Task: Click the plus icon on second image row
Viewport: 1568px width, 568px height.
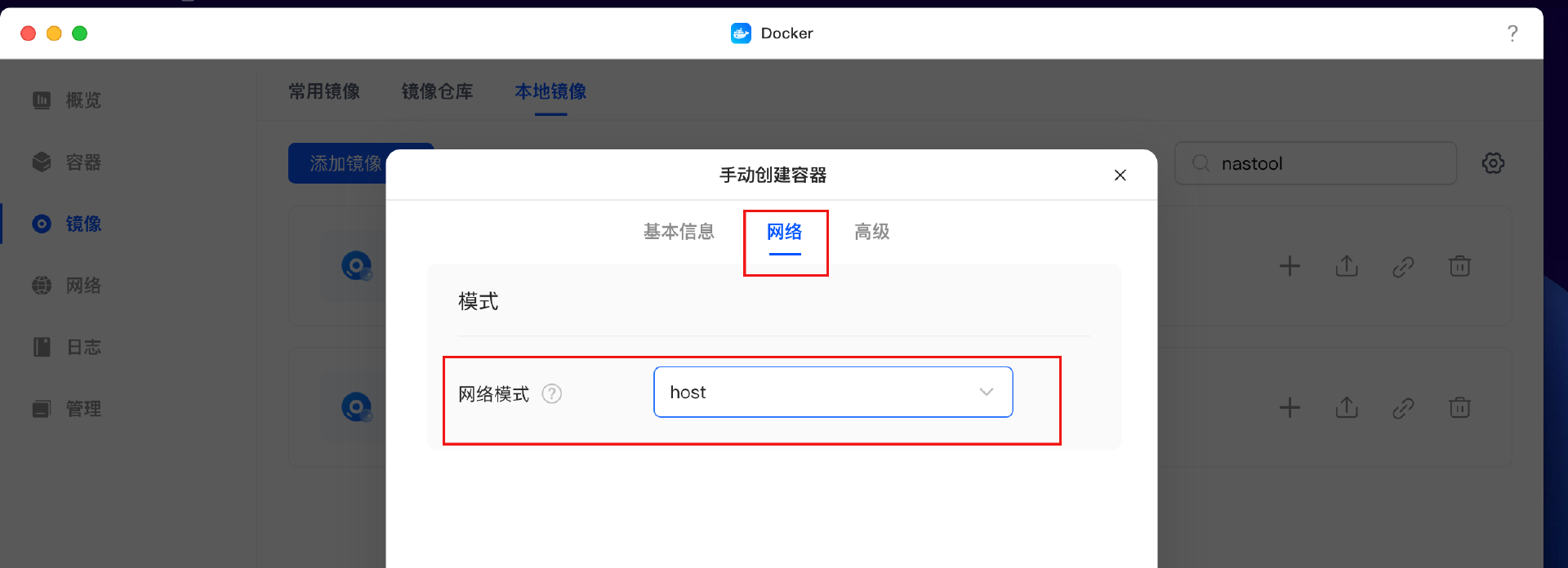Action: click(x=1290, y=407)
